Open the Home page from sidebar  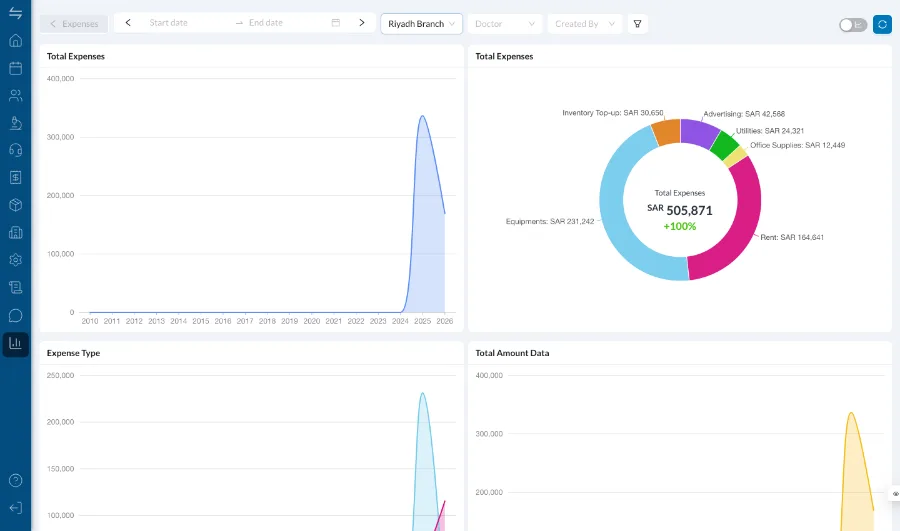[x=15, y=40]
